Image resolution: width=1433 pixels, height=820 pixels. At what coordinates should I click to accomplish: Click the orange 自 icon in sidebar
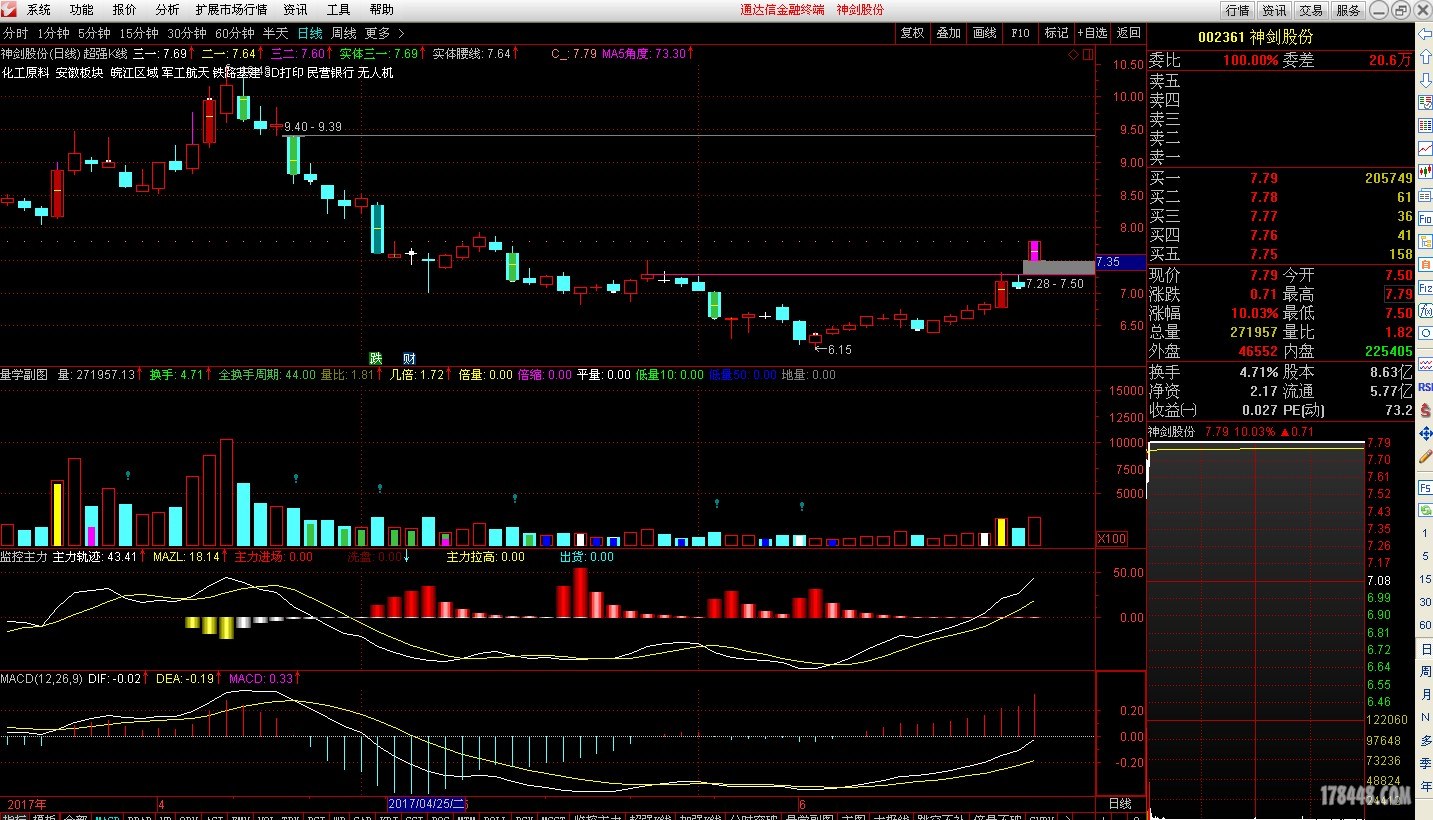click(x=1424, y=266)
